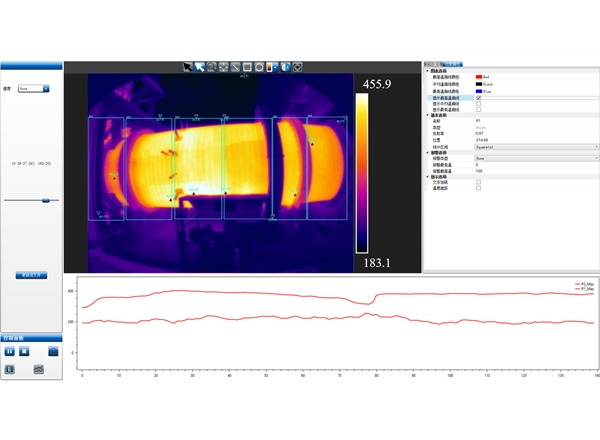Uncheck the checked curve display checkbox

coord(478,97)
